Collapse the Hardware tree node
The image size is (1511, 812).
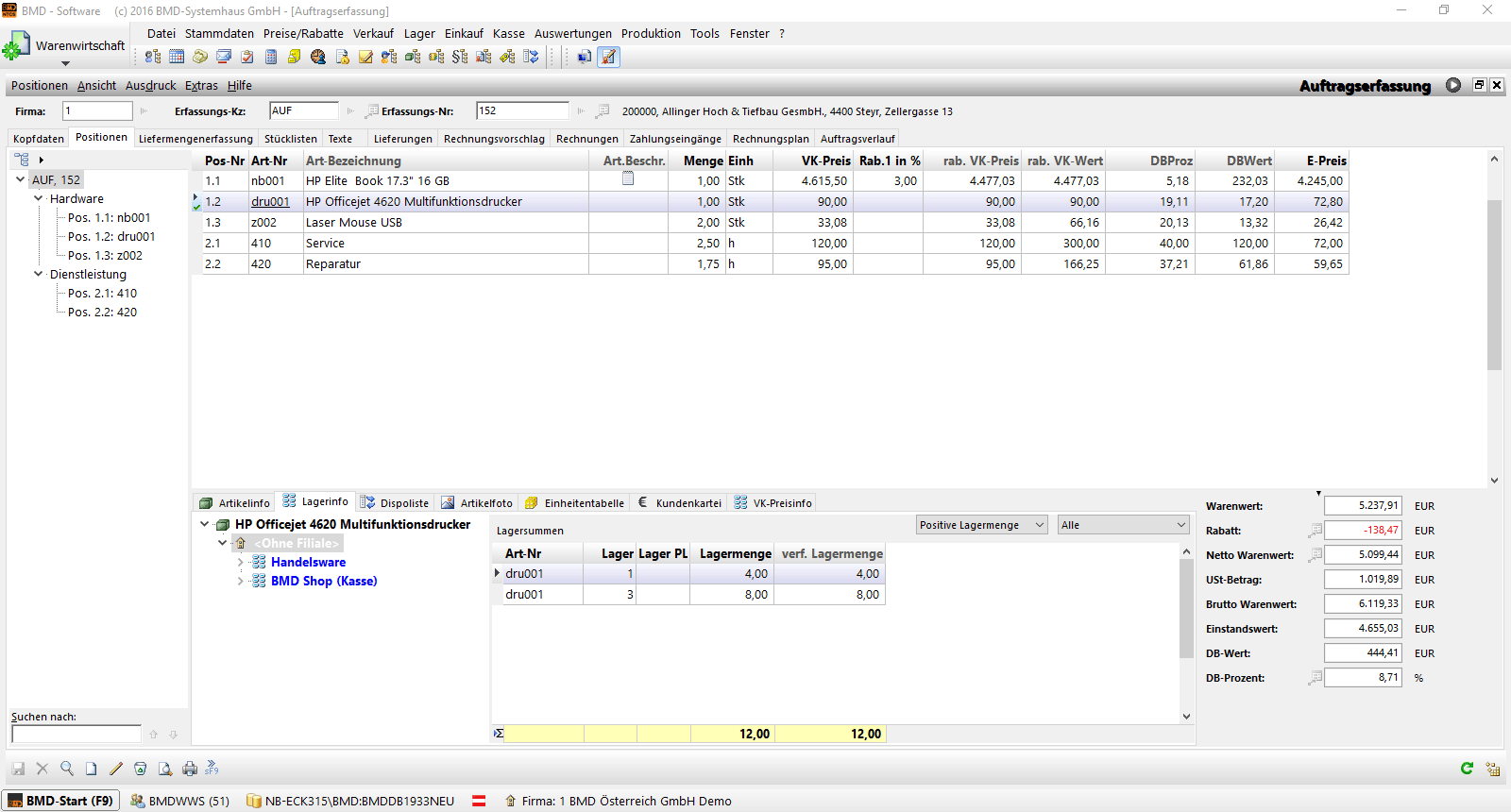pos(39,198)
